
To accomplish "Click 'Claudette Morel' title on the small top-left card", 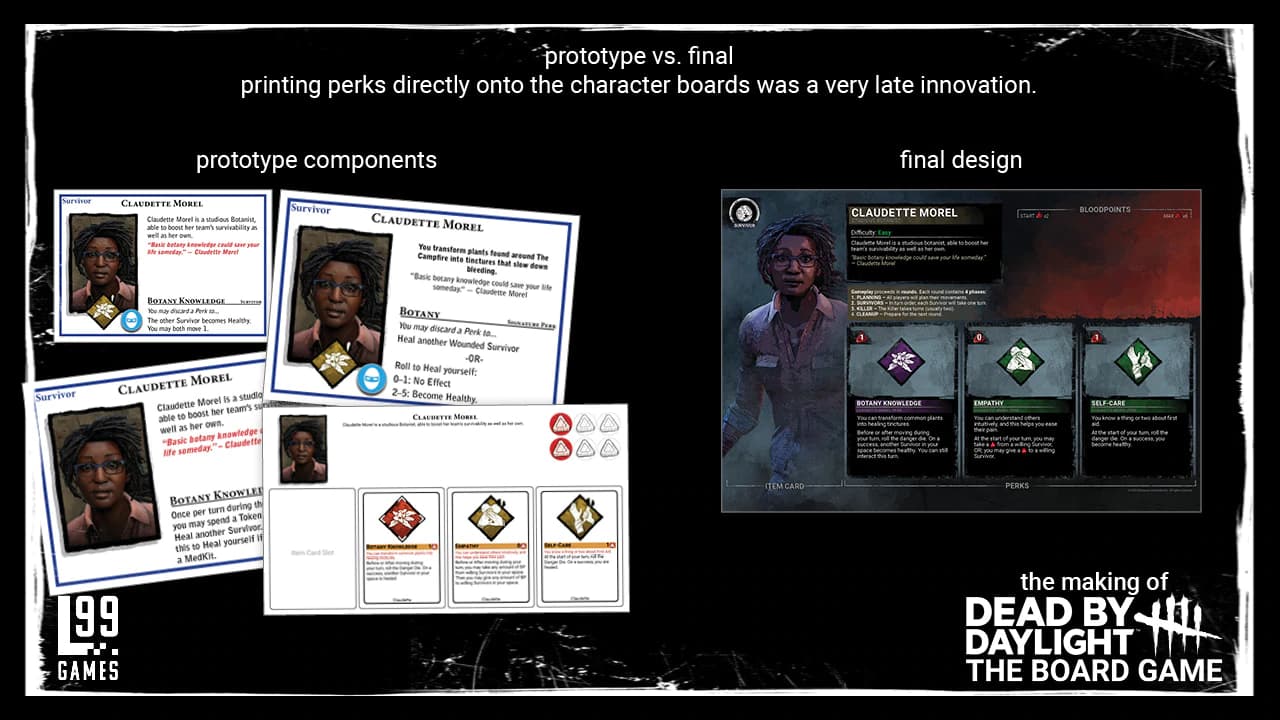I will [x=162, y=203].
